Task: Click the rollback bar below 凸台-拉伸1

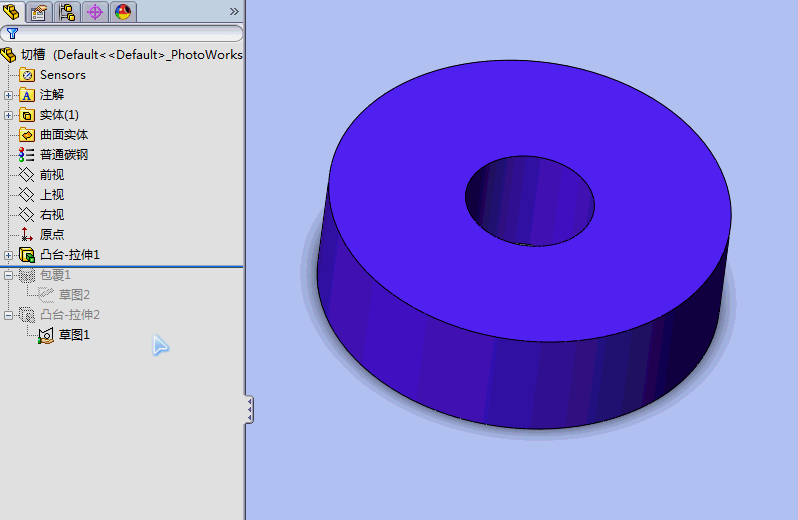Action: coord(122,266)
